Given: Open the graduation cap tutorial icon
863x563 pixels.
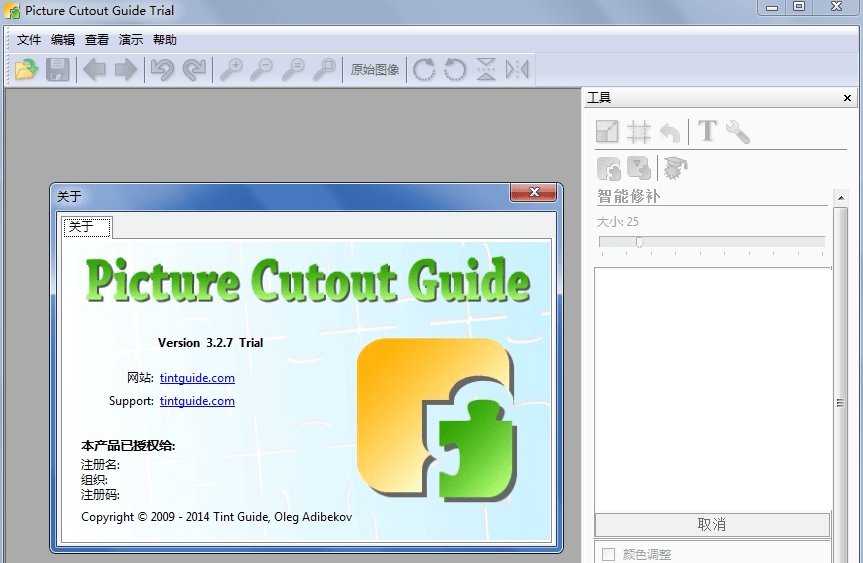Looking at the screenshot, I should [x=675, y=168].
